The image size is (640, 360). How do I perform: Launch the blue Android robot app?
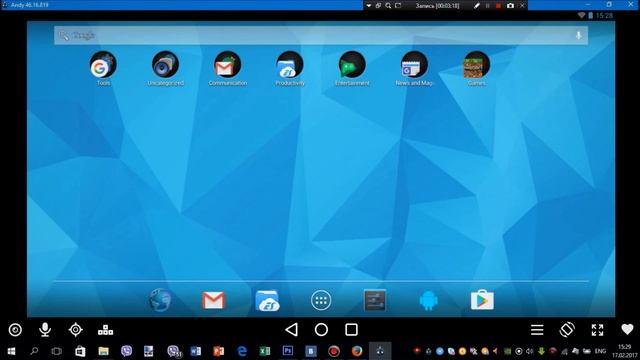pyautogui.click(x=428, y=301)
